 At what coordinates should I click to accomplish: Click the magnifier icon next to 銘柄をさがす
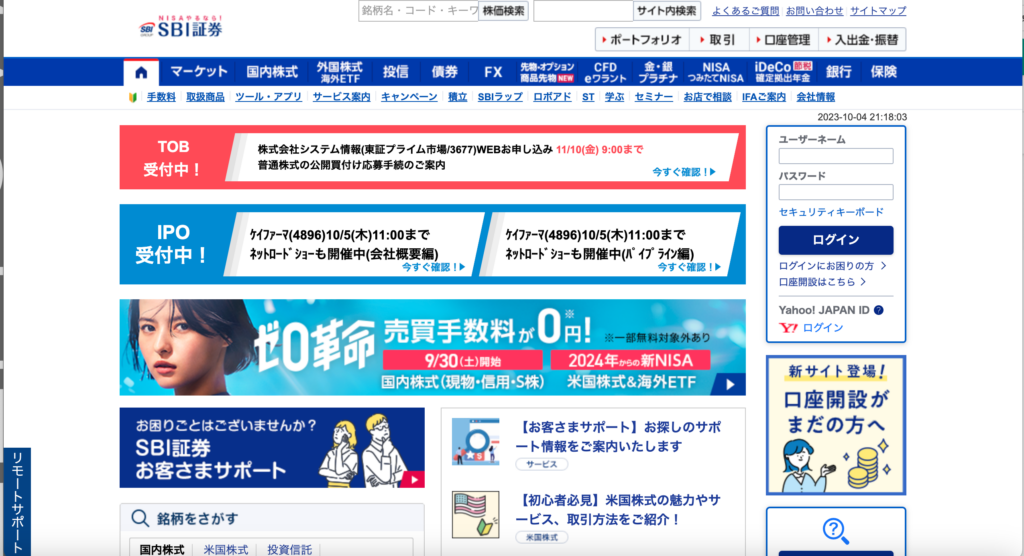click(x=140, y=519)
